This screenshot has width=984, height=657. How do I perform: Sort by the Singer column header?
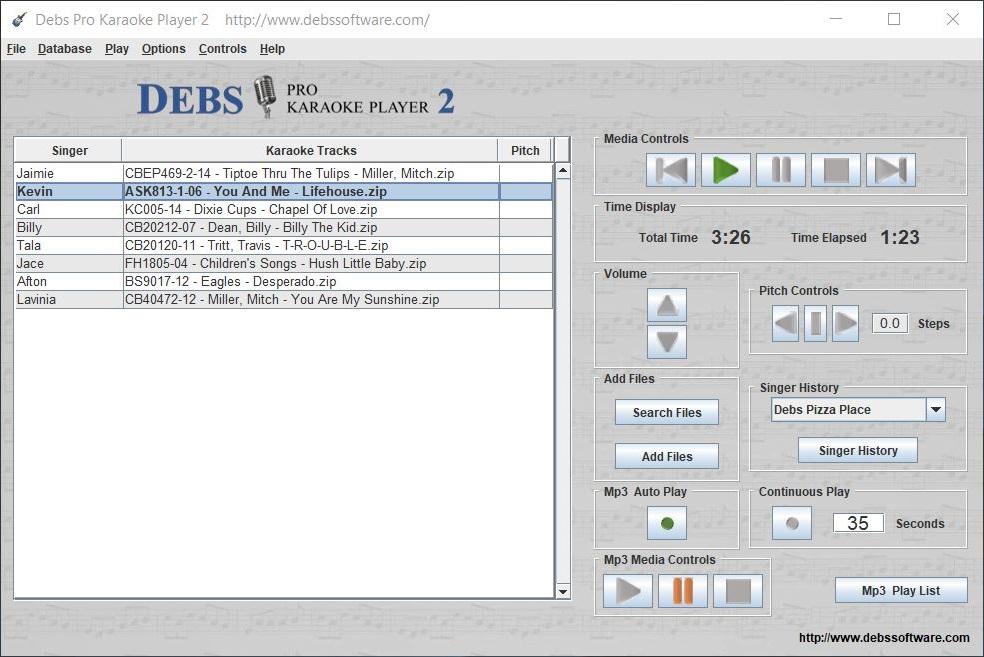coord(68,151)
